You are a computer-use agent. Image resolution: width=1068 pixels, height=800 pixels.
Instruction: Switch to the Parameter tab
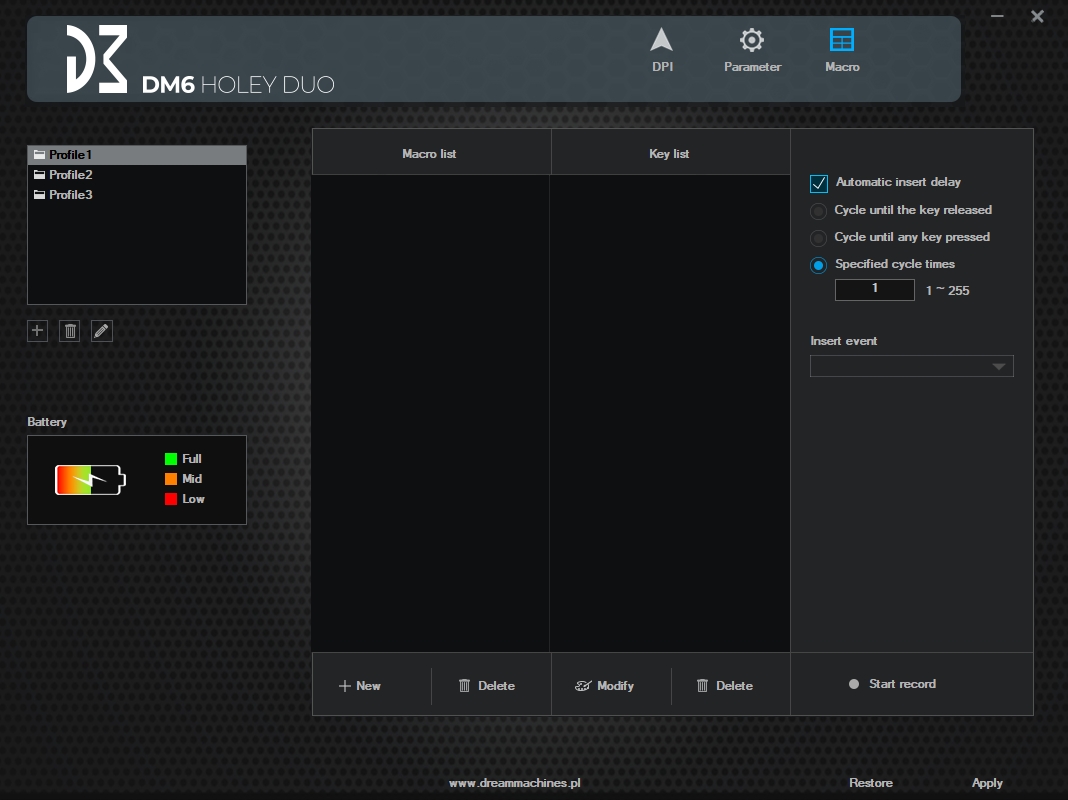[752, 50]
